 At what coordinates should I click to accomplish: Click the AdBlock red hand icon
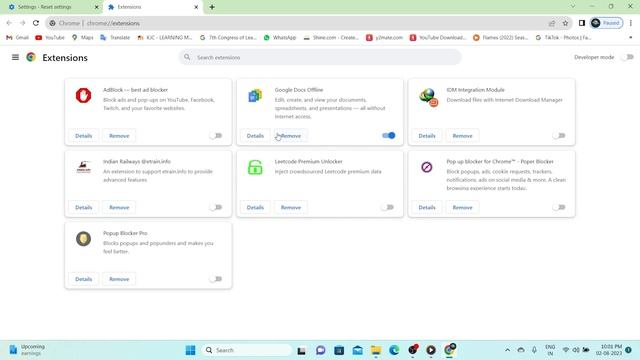[x=83, y=96]
